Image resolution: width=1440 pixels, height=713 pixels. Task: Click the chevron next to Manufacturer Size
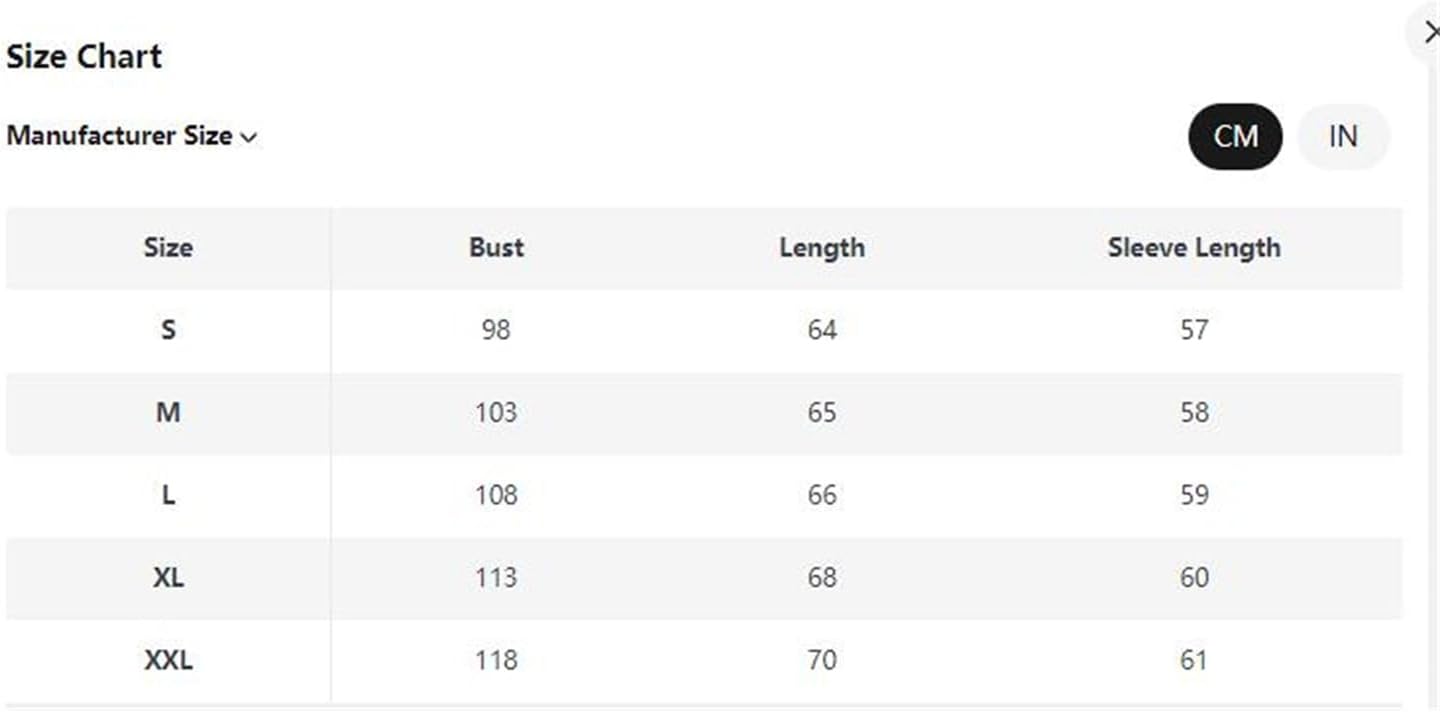(x=250, y=137)
